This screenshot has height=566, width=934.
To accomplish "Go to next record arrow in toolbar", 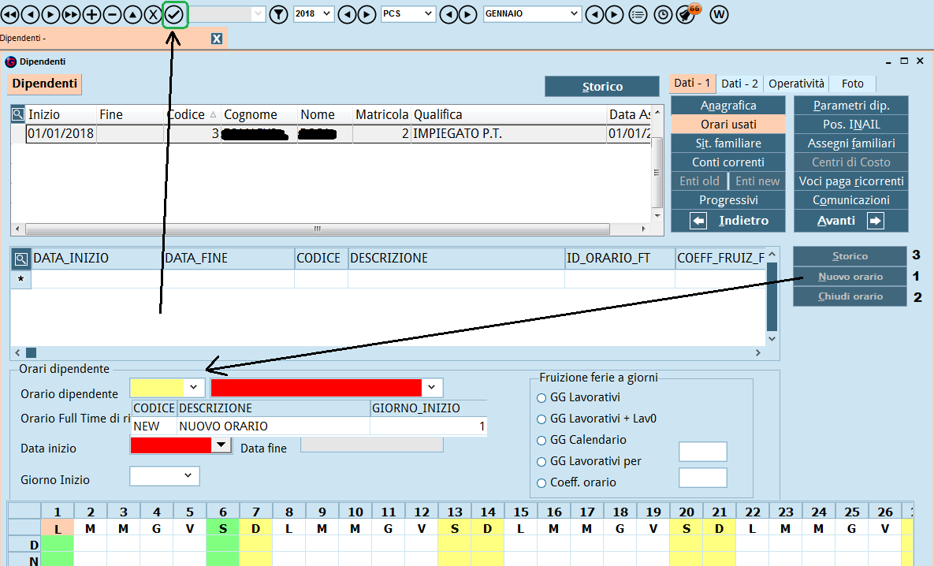I will (51, 14).
